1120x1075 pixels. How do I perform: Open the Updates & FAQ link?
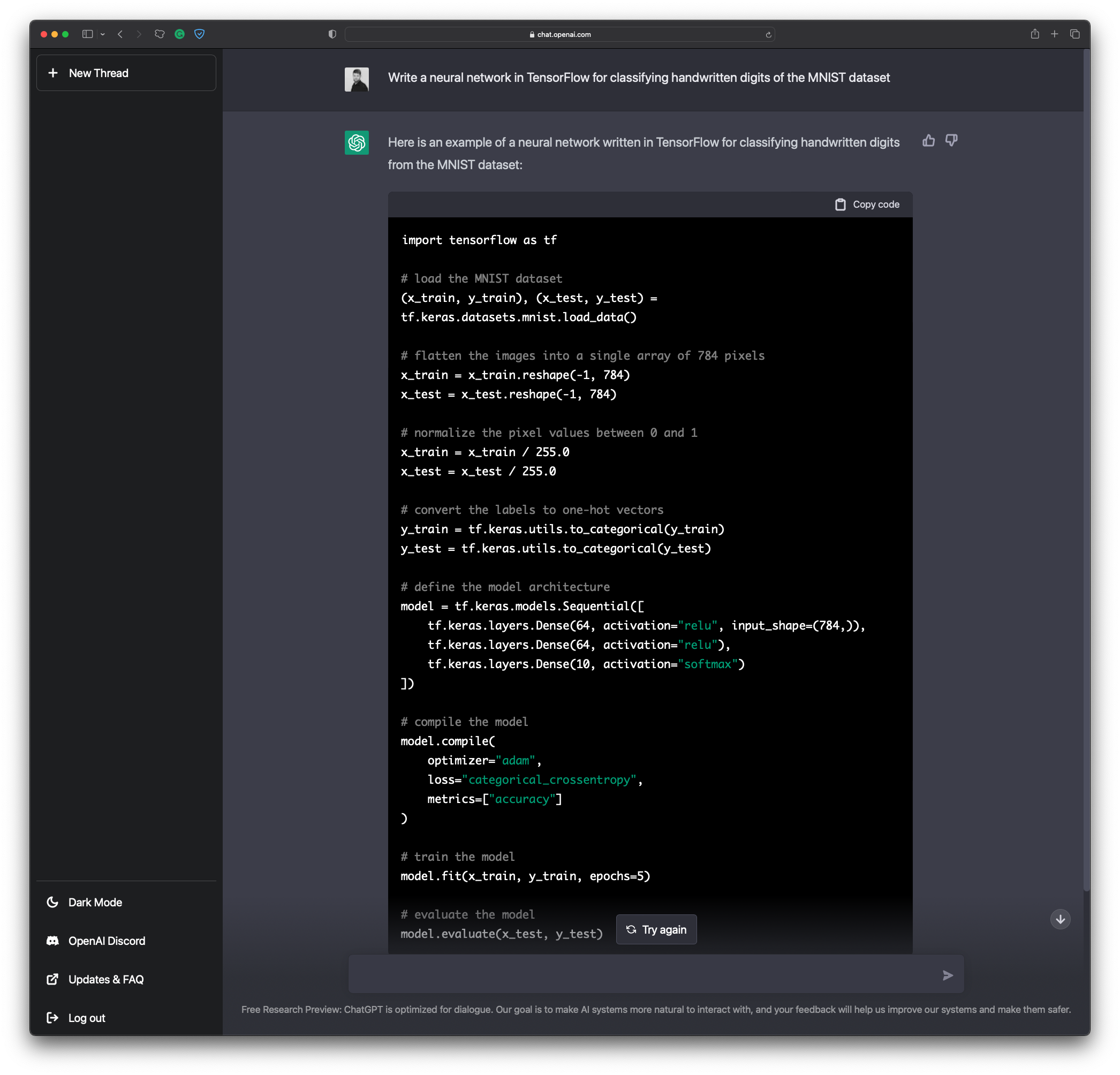pyautogui.click(x=105, y=980)
